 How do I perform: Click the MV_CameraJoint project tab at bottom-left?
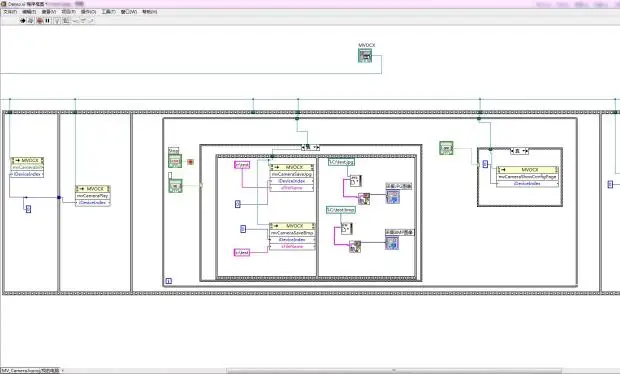click(30, 370)
